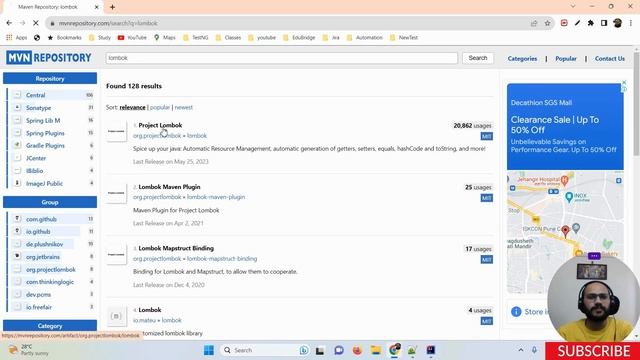The width and height of the screenshot is (640, 360).
Task: Open the Automation bookmarks folder
Action: (x=364, y=38)
